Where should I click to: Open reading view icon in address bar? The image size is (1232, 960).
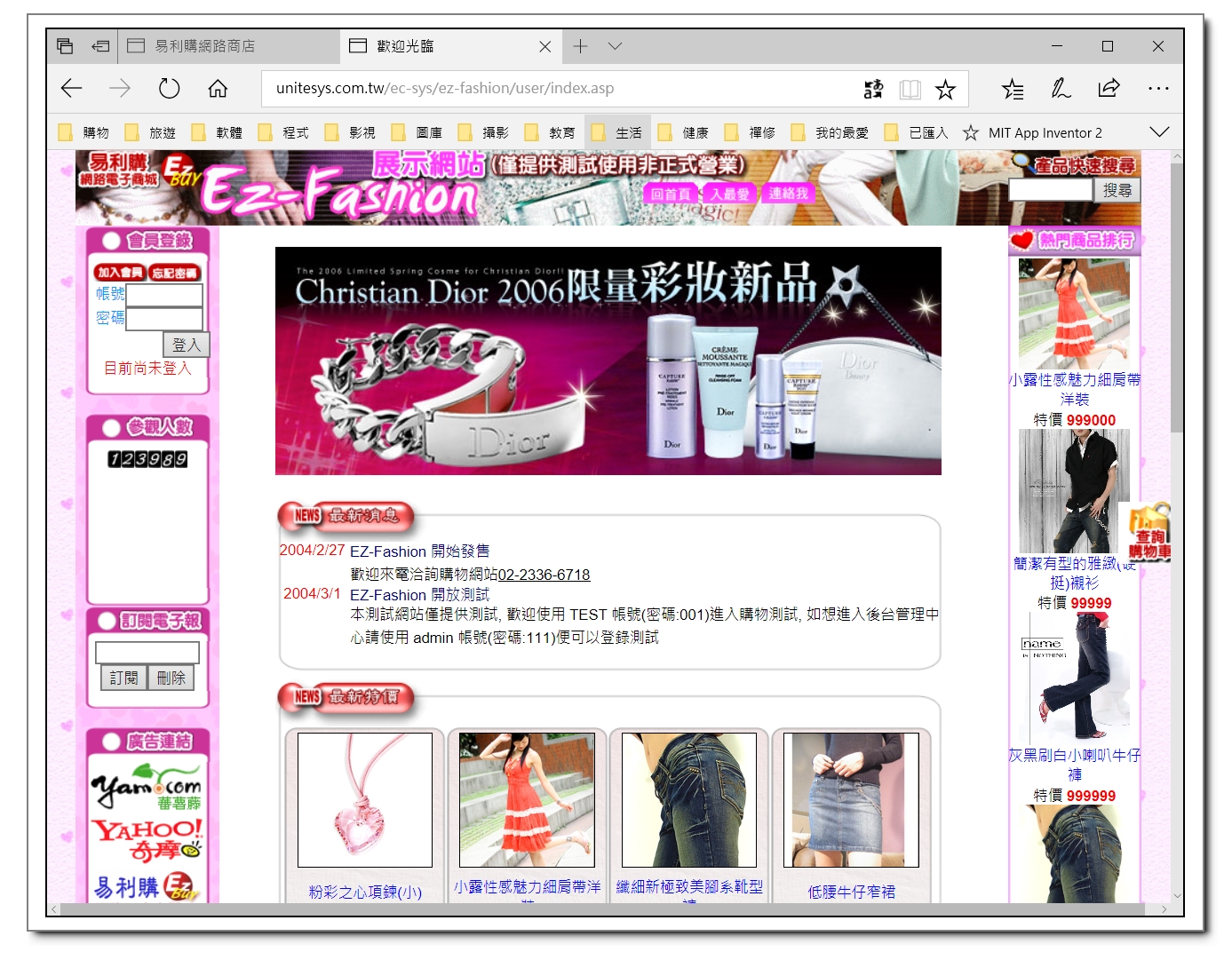point(910,89)
